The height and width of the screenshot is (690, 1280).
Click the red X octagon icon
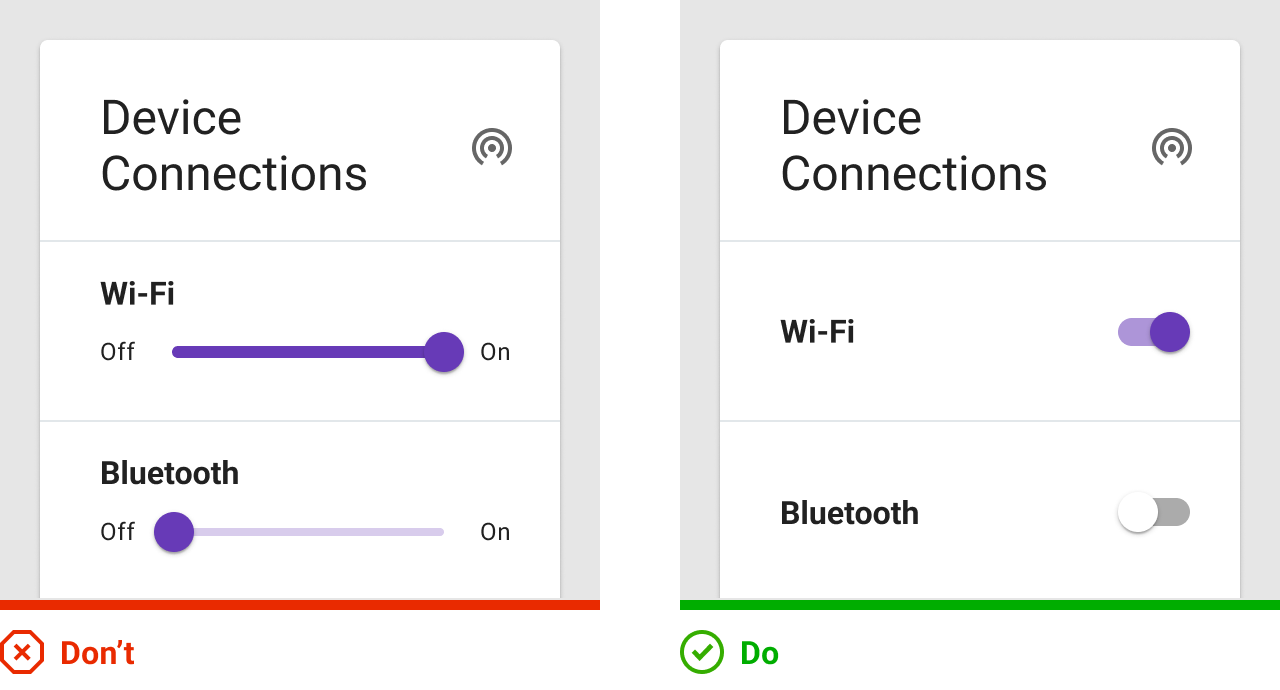pyautogui.click(x=21, y=653)
